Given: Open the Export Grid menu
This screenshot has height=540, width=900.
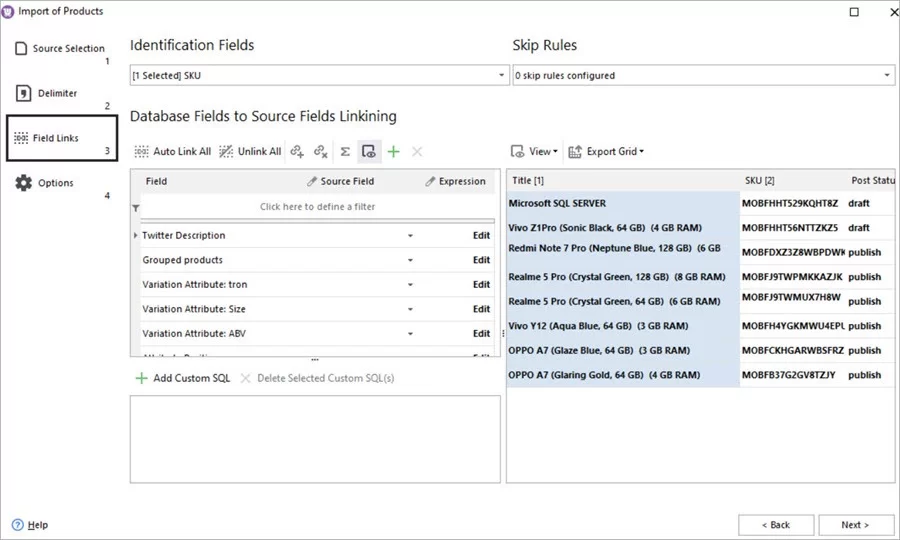Looking at the screenshot, I should click(x=606, y=152).
